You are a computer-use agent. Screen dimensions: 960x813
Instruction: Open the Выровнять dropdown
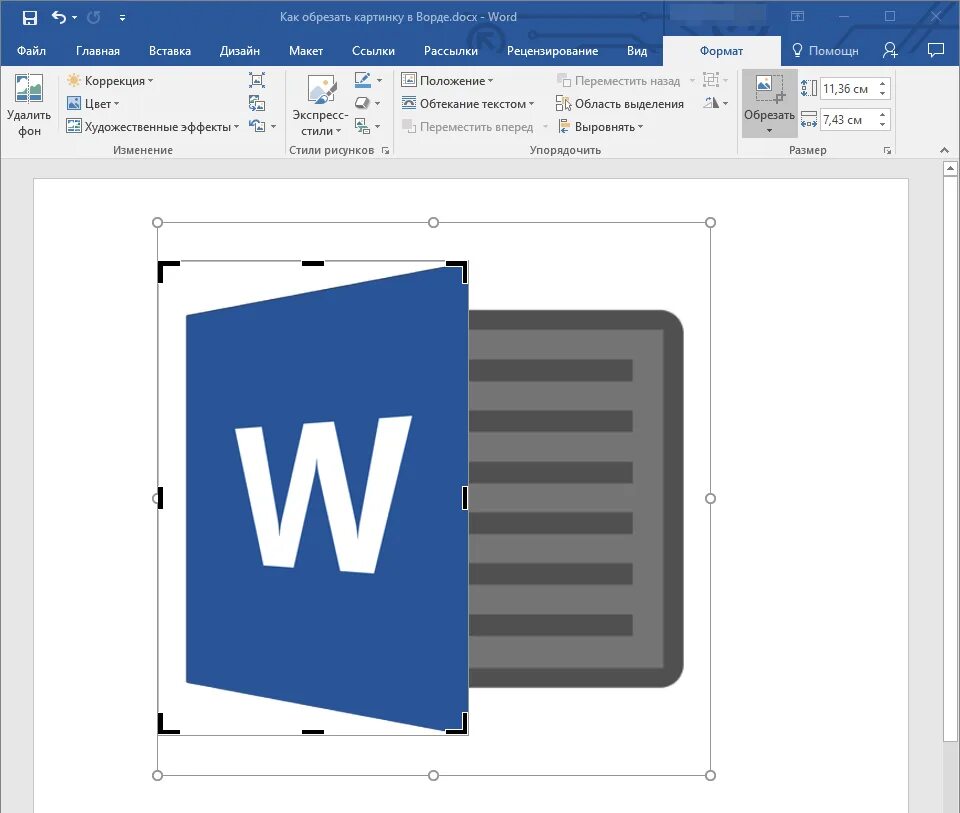(x=600, y=127)
